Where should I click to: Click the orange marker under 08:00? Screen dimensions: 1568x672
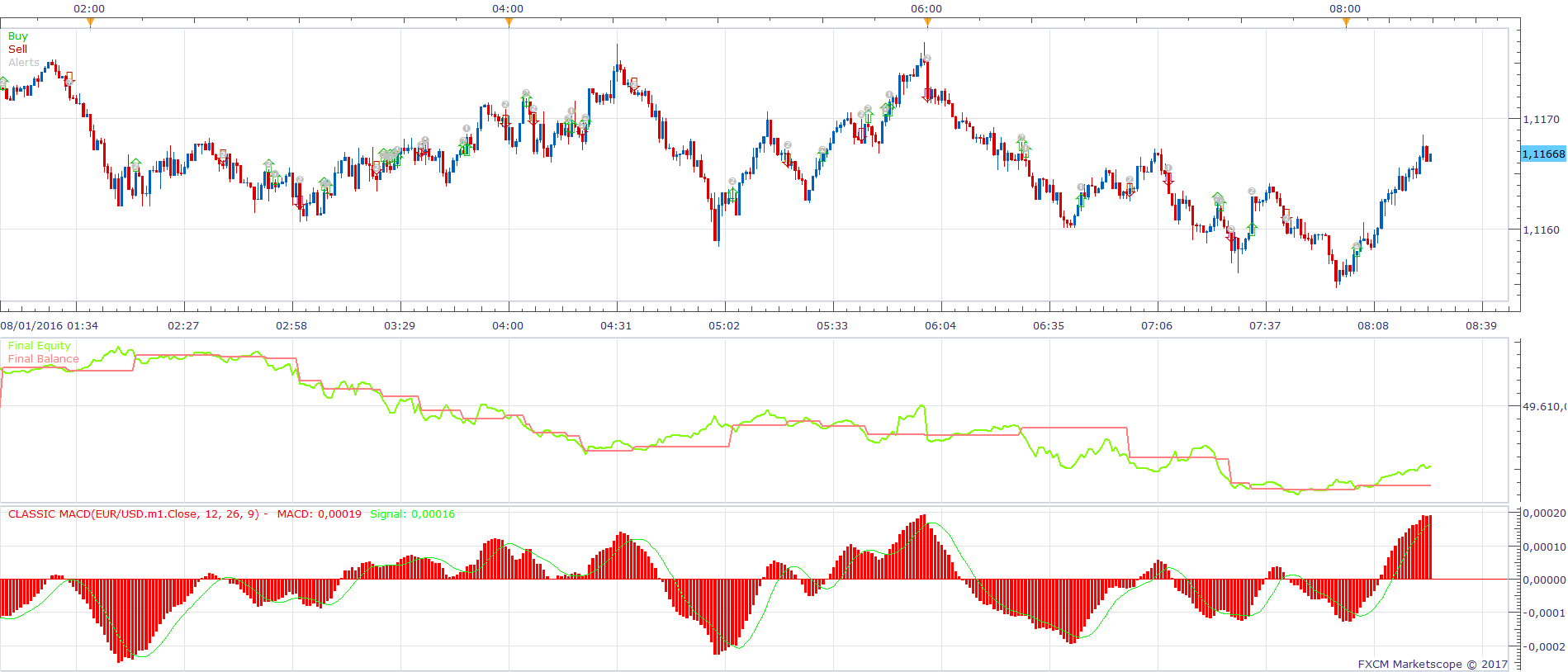point(1346,22)
